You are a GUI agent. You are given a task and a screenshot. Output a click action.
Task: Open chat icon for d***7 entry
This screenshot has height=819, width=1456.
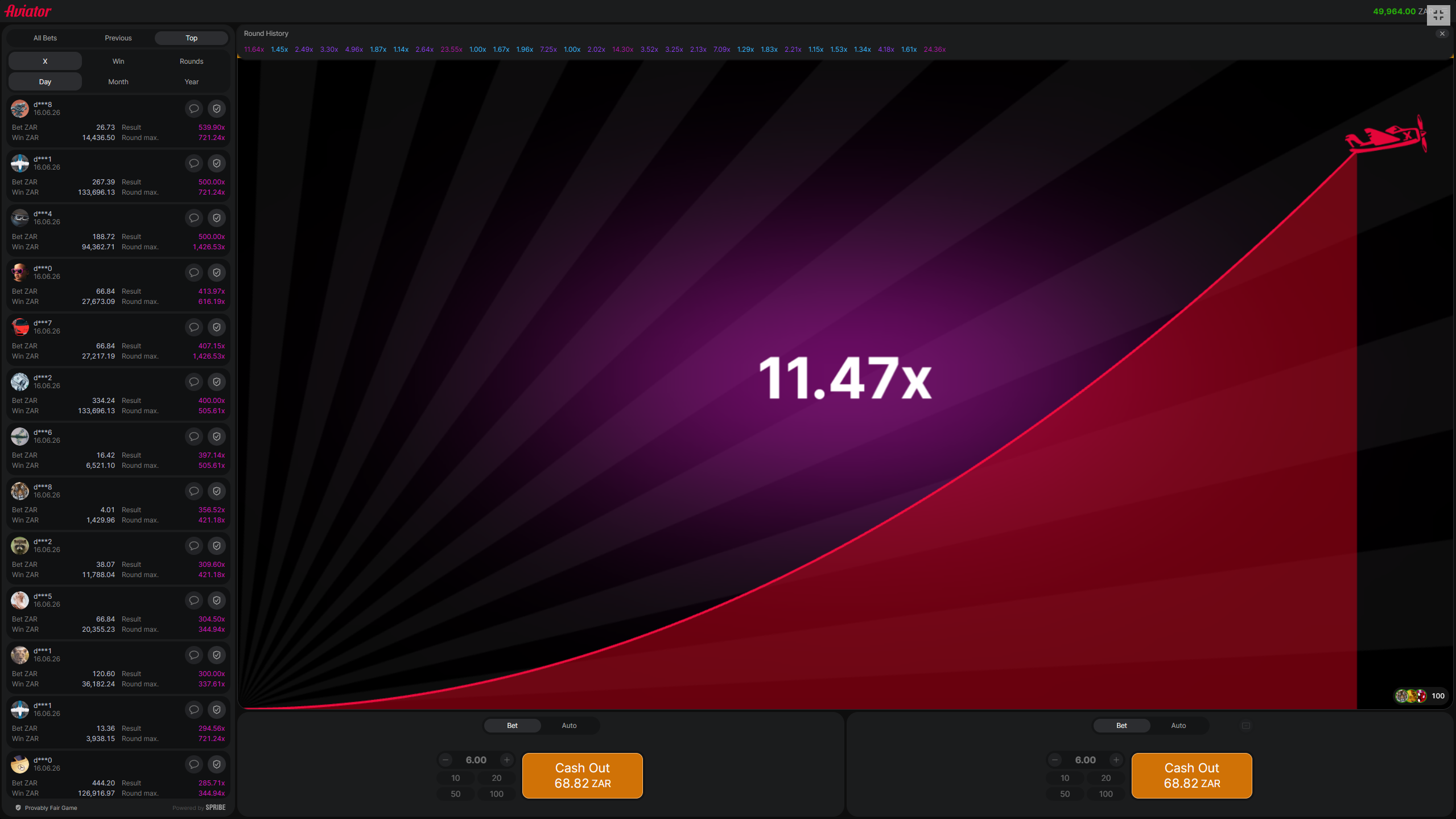194,327
